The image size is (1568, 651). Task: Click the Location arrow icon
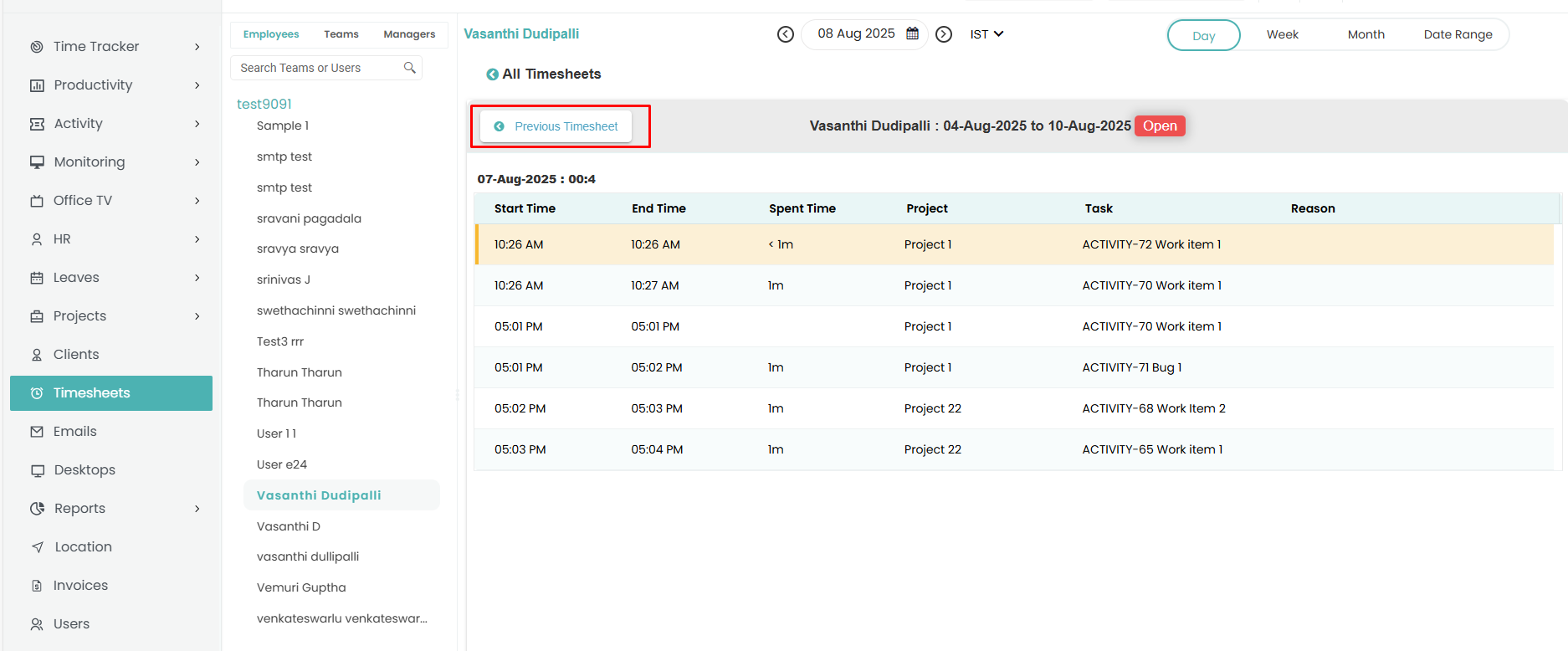point(37,547)
